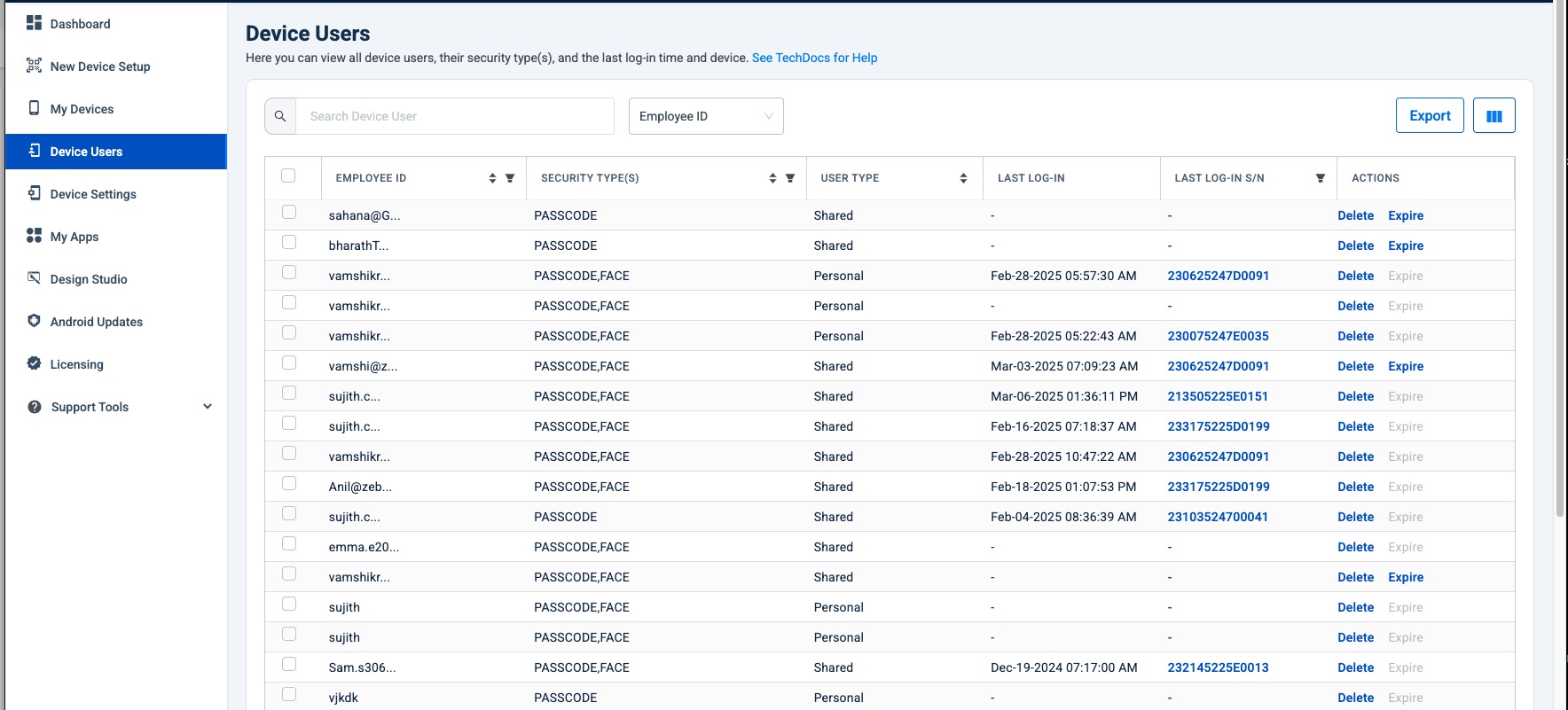Click the magnifier search icon
The image size is (1568, 710).
[x=280, y=116]
